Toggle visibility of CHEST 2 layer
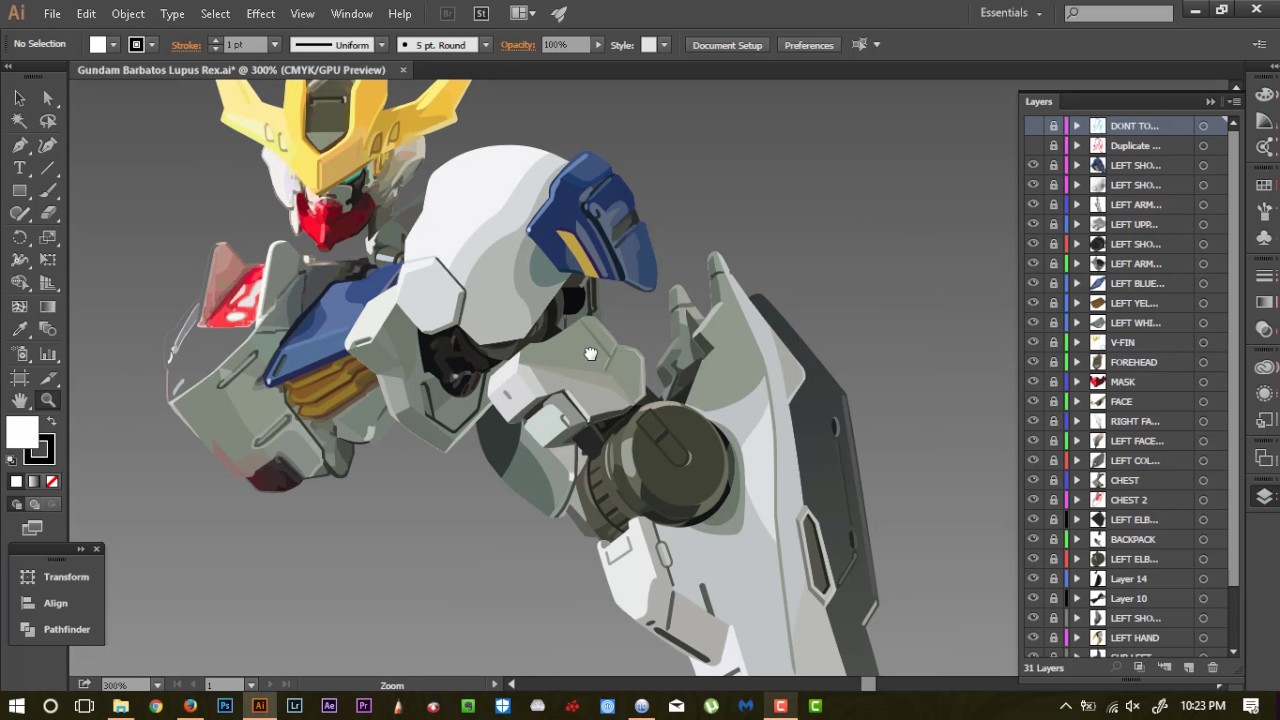 (x=1033, y=500)
